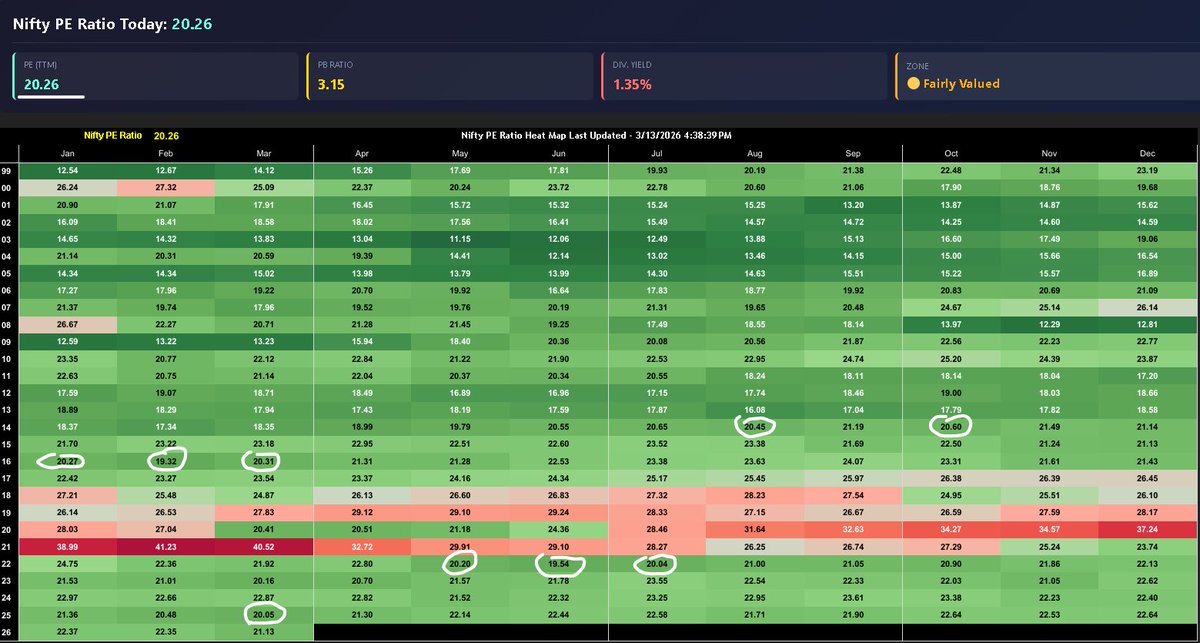The image size is (1200, 643).
Task: Click the yellow circle icon beside Fairly Valued
Action: point(913,84)
